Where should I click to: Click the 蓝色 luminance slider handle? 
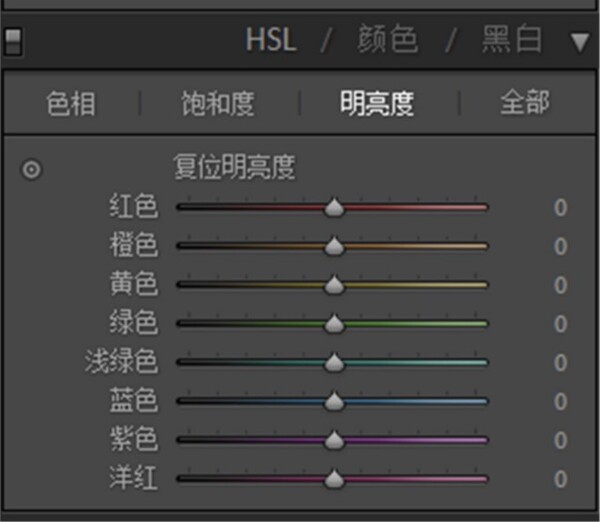pos(334,401)
